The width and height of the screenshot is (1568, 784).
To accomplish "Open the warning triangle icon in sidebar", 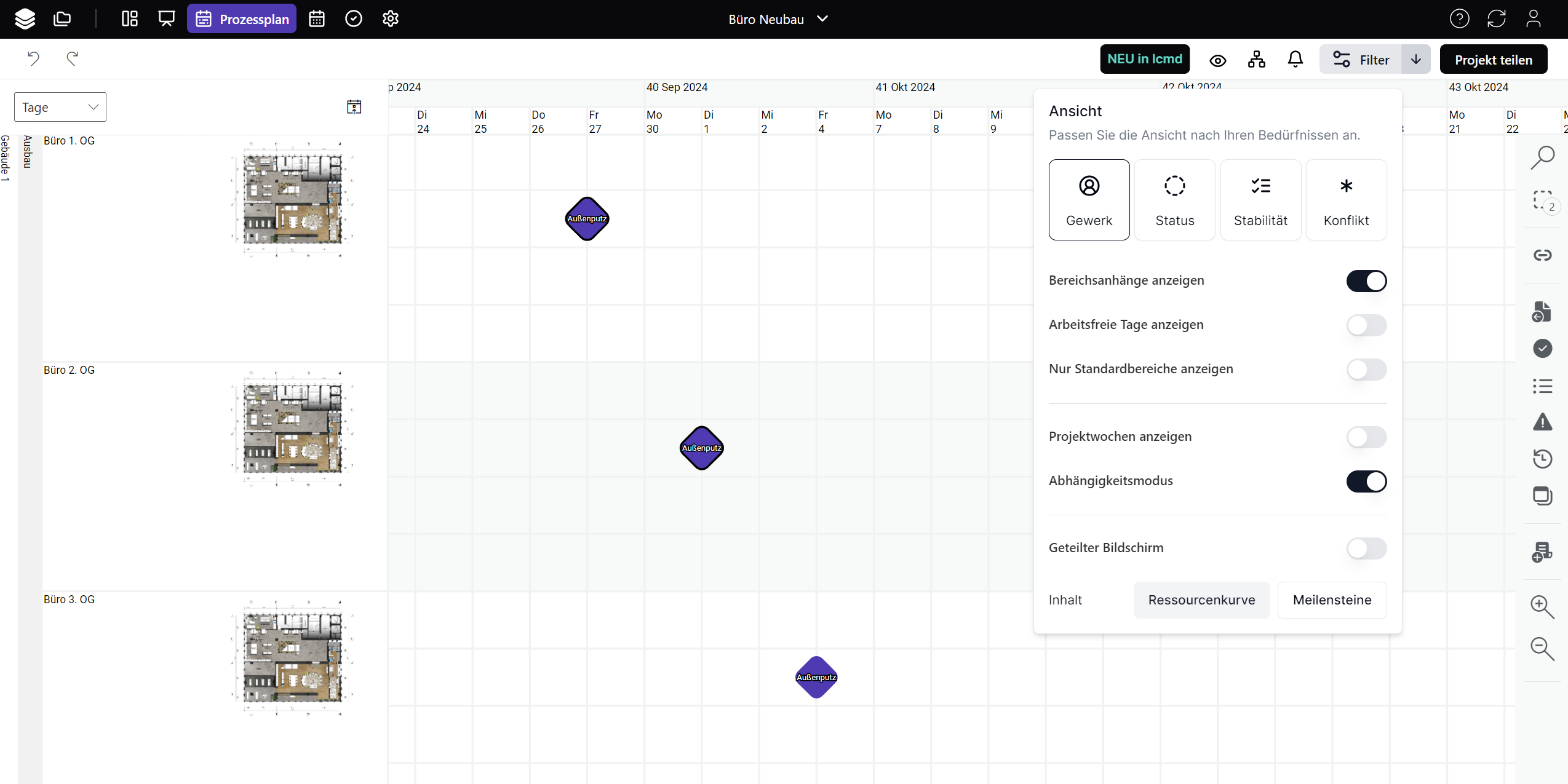I will pos(1542,422).
